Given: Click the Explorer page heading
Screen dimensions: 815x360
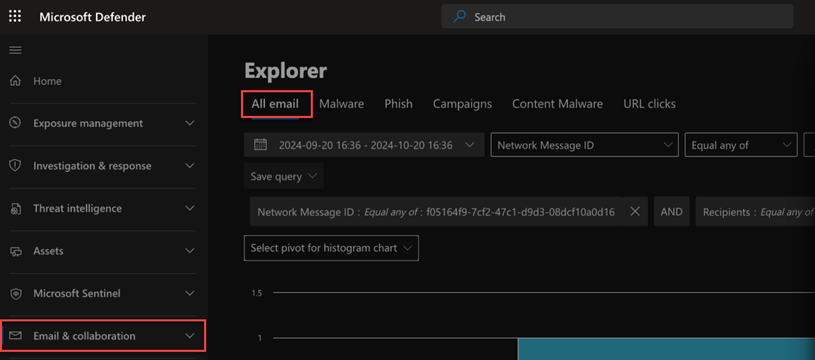Looking at the screenshot, I should point(285,71).
